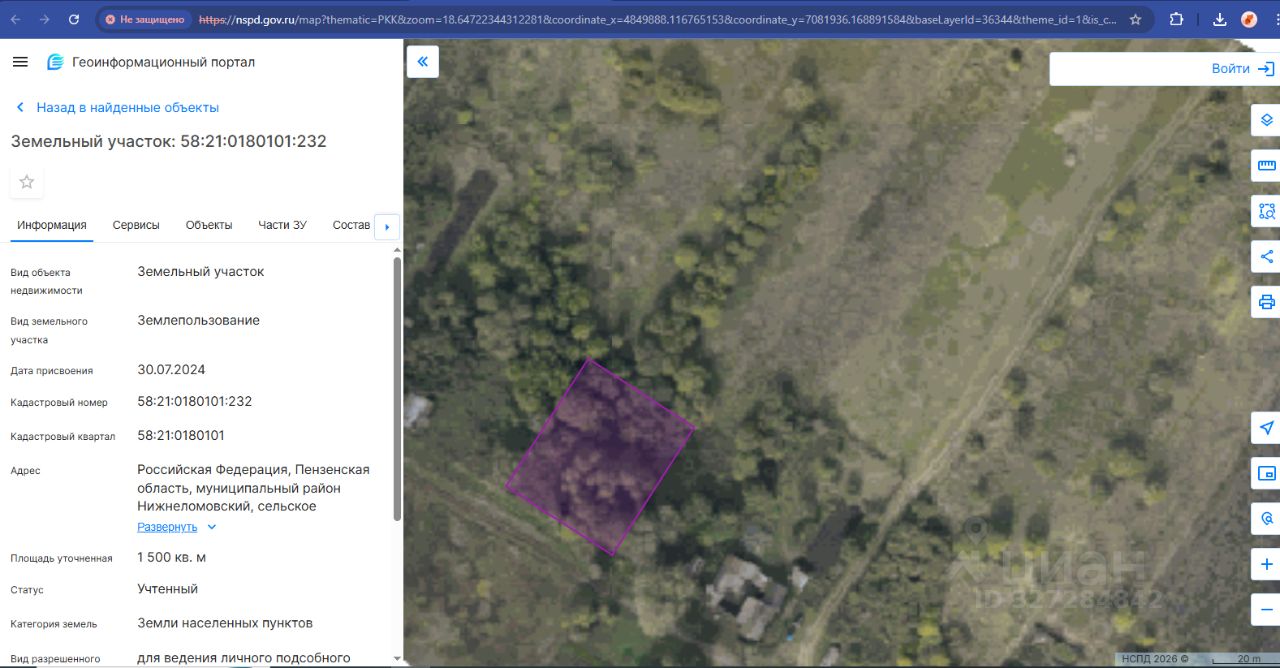Image resolution: width=1280 pixels, height=668 pixels.
Task: Click the browser address bar URL
Action: 658,19
